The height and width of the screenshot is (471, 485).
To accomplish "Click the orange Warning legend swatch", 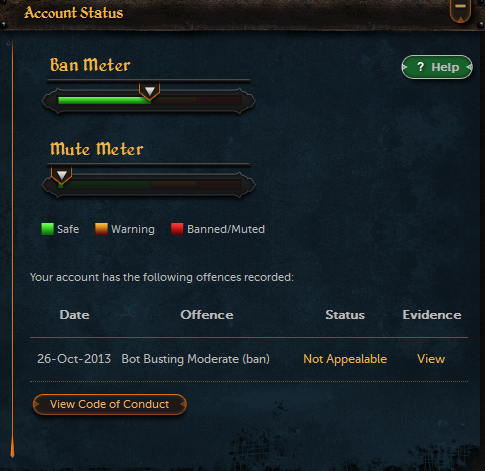I will click(x=101, y=229).
